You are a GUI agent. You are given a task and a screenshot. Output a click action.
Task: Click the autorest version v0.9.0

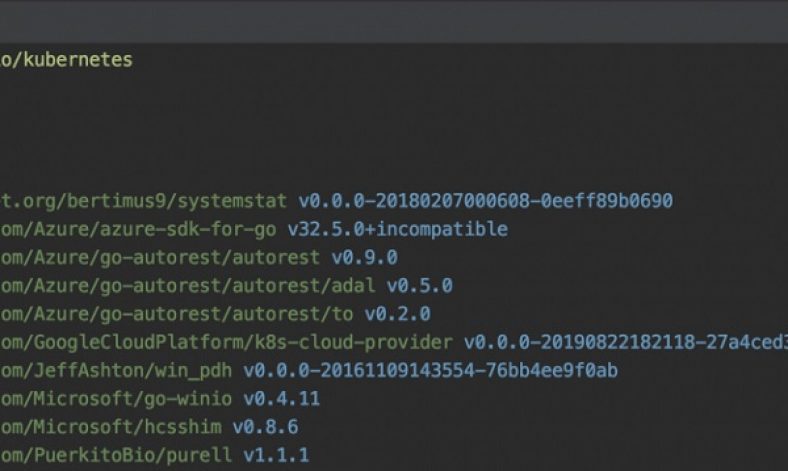(364, 258)
